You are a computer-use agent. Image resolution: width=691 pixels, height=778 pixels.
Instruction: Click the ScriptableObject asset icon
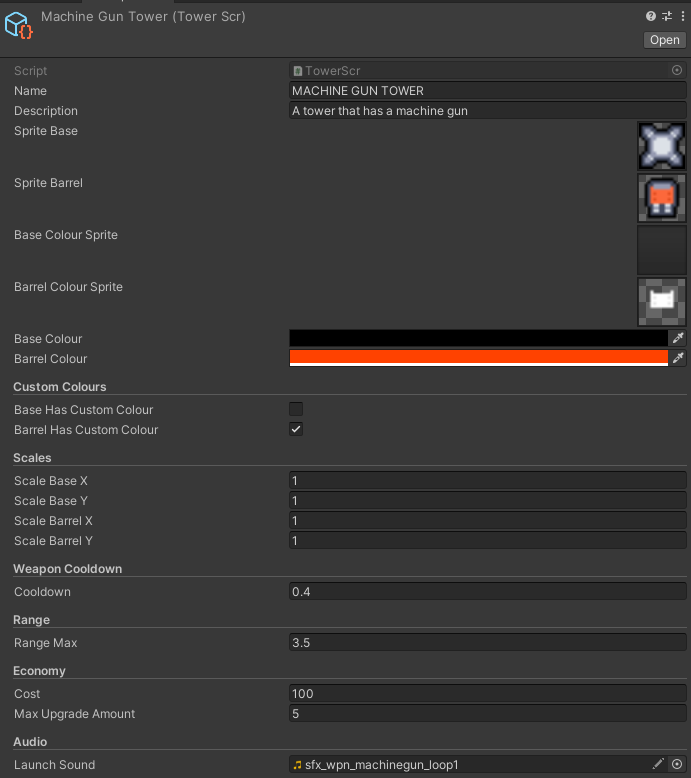(x=19, y=25)
